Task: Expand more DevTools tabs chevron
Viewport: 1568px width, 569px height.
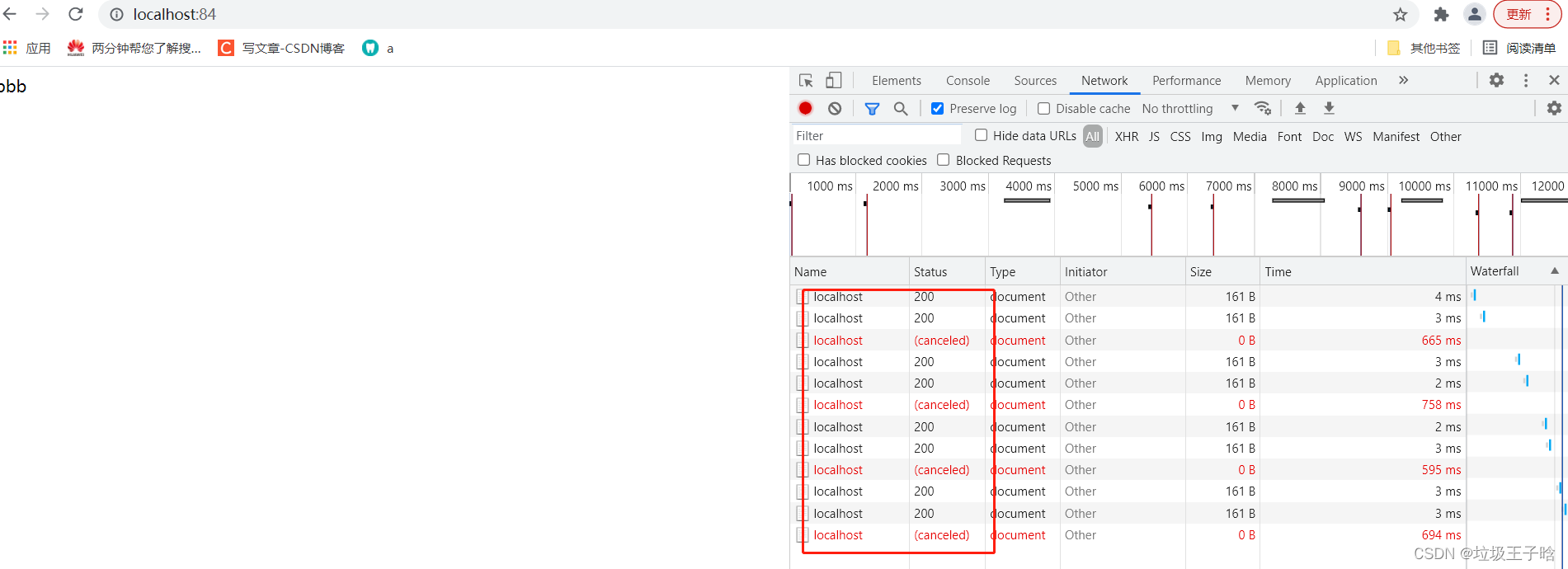Action: point(1403,80)
